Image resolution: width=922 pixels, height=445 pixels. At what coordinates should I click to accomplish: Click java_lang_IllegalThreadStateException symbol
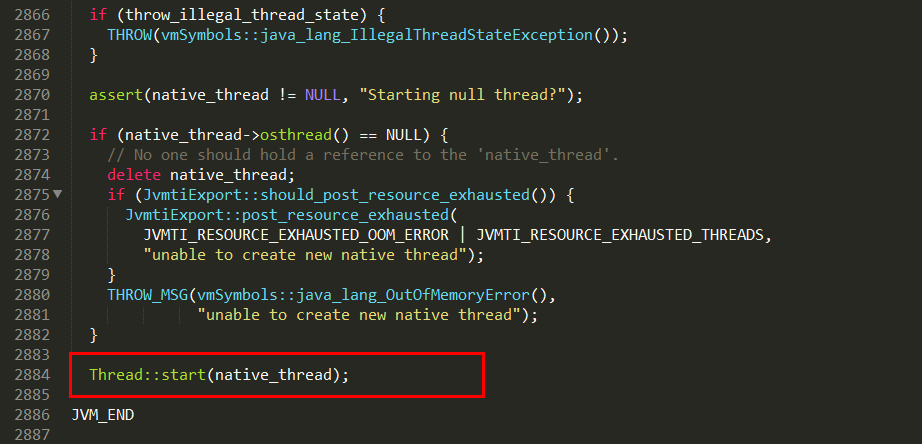click(x=417, y=35)
